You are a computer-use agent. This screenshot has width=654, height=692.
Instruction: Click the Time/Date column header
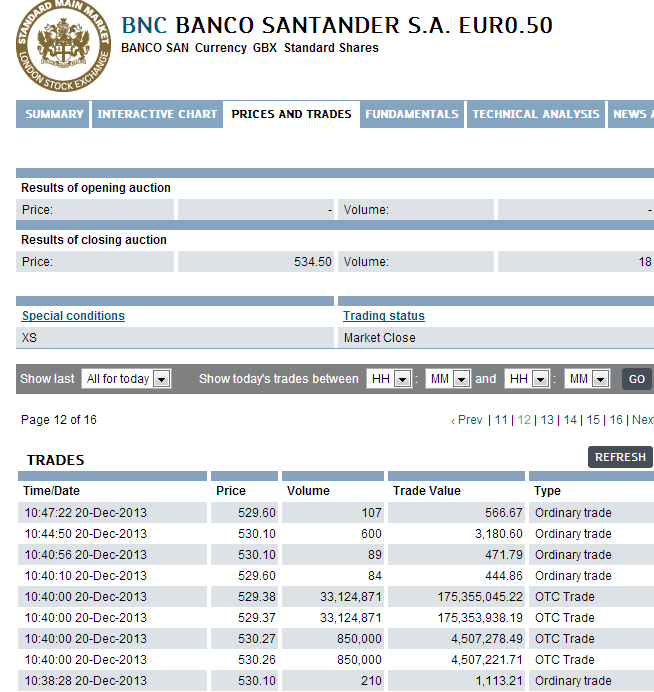coord(51,491)
